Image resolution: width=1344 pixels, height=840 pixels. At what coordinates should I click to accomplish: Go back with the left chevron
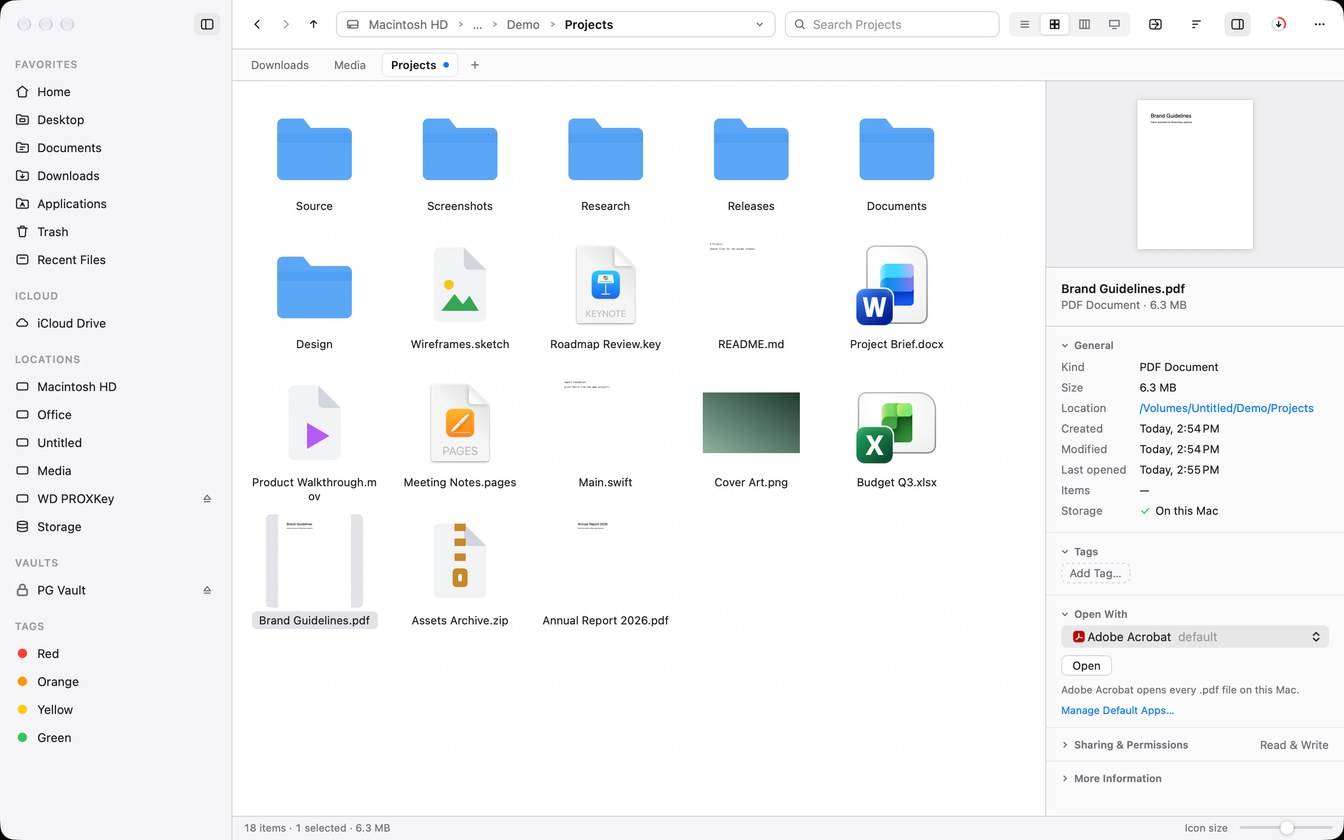(257, 24)
